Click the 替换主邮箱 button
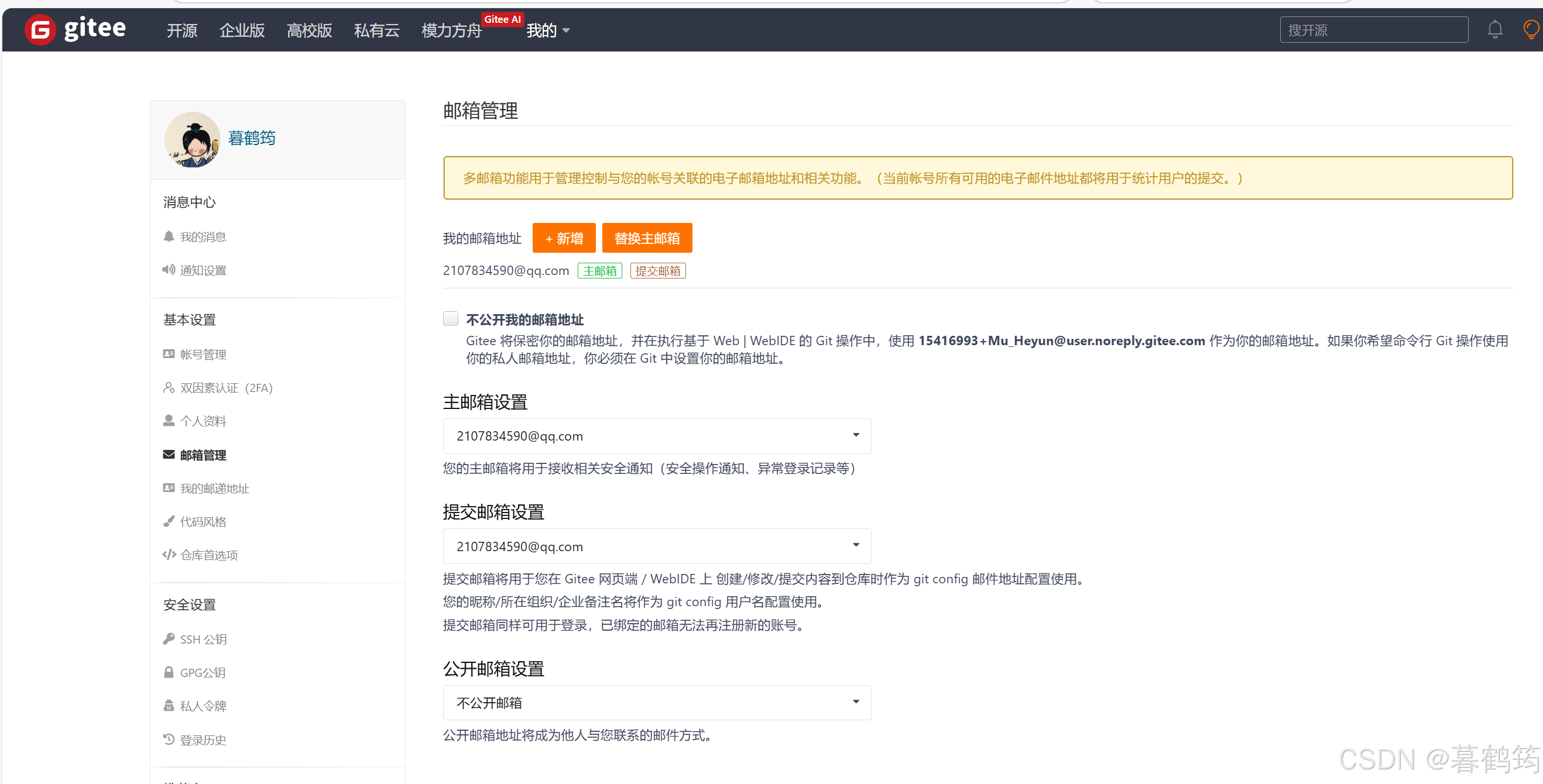This screenshot has height=784, width=1543. [x=646, y=238]
